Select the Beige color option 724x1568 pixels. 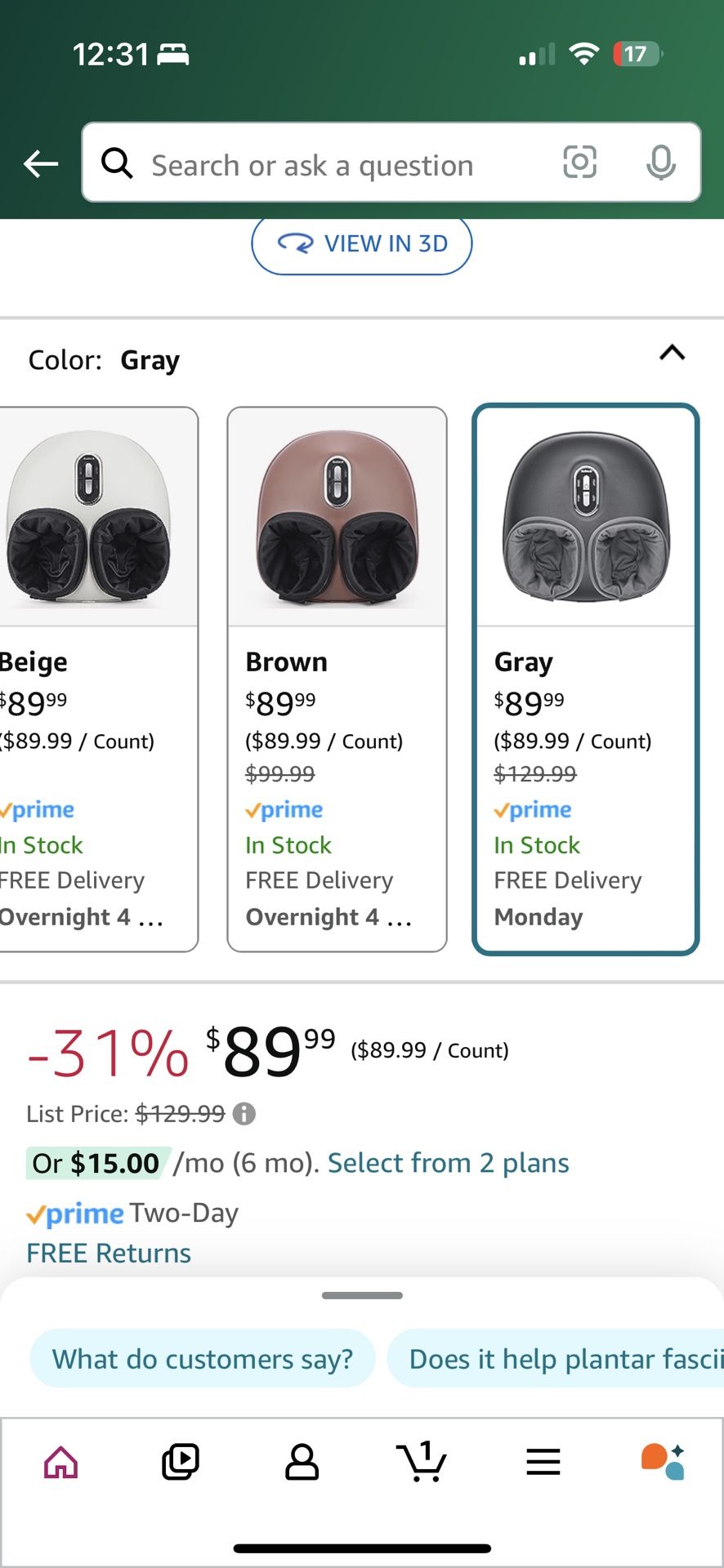[x=98, y=678]
